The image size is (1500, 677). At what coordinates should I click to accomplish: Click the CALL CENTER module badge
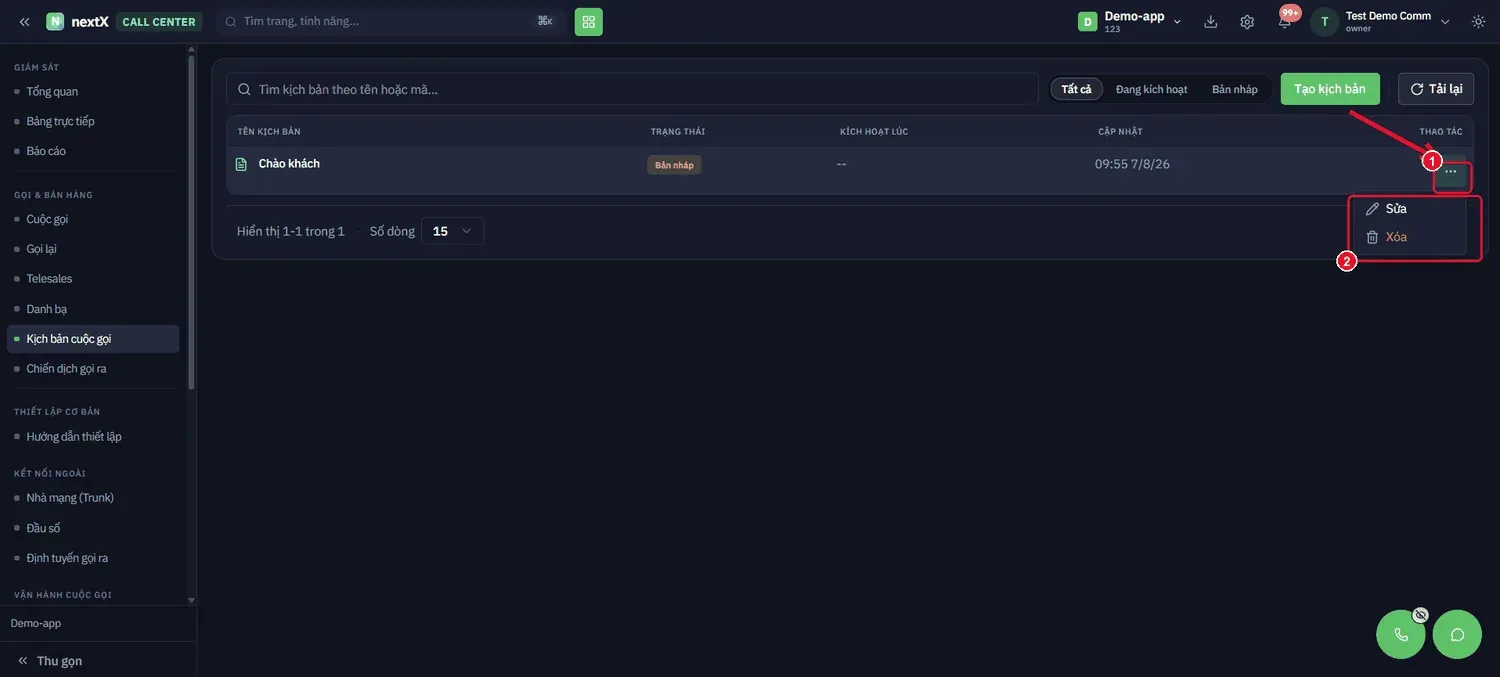(159, 21)
